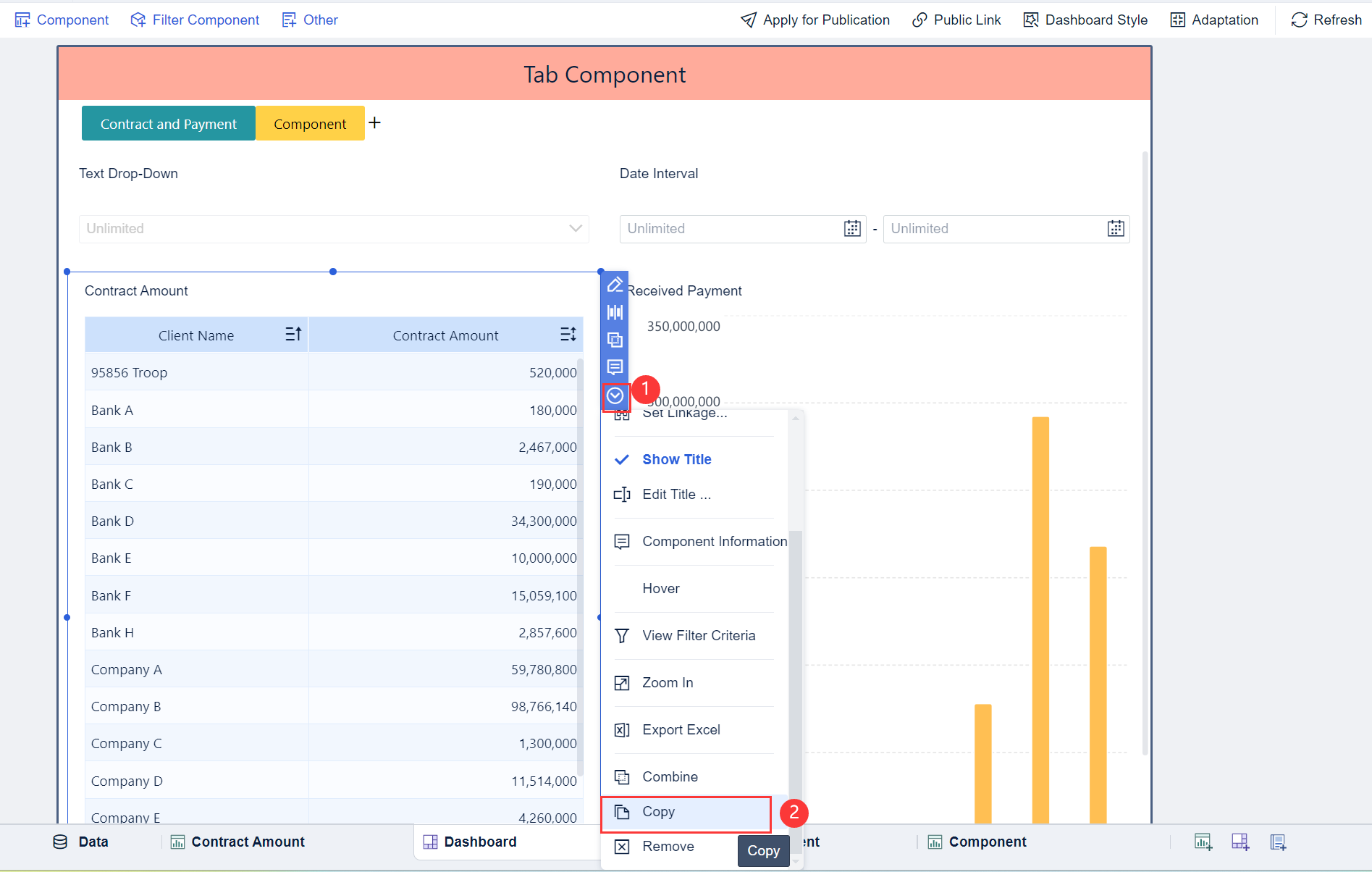Click the Export Excel icon in context menu
The height and width of the screenshot is (872, 1372).
622,729
